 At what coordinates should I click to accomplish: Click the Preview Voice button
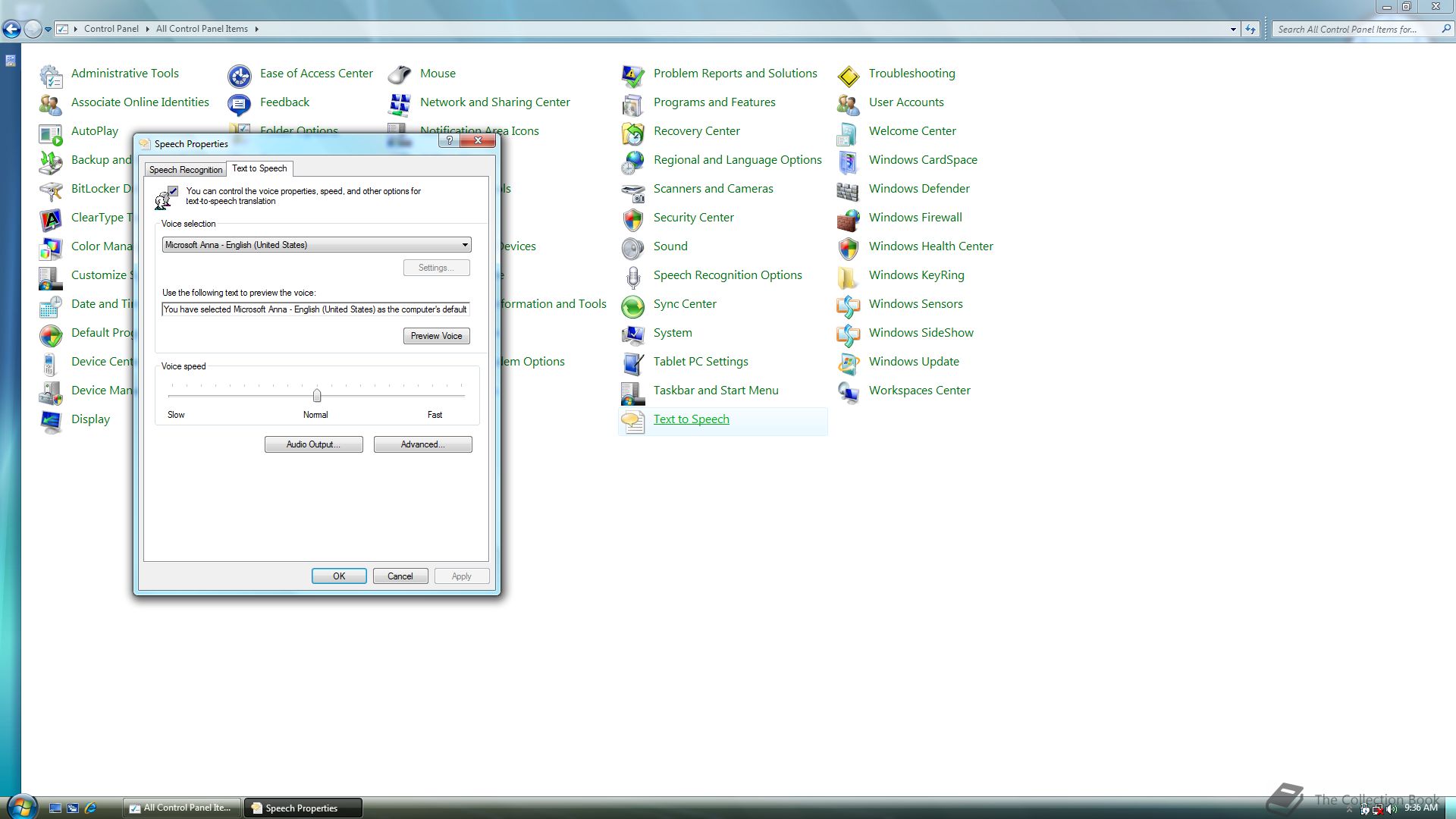tap(436, 336)
